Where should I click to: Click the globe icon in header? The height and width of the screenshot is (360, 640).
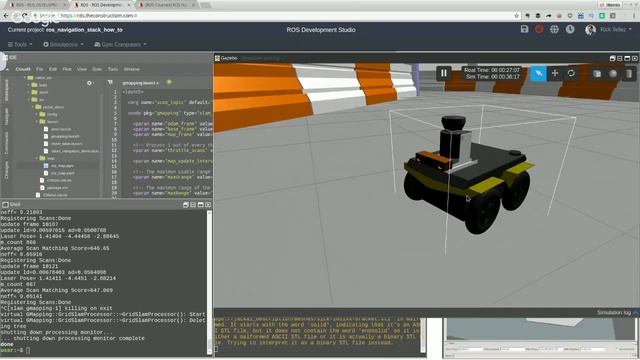[554, 29]
